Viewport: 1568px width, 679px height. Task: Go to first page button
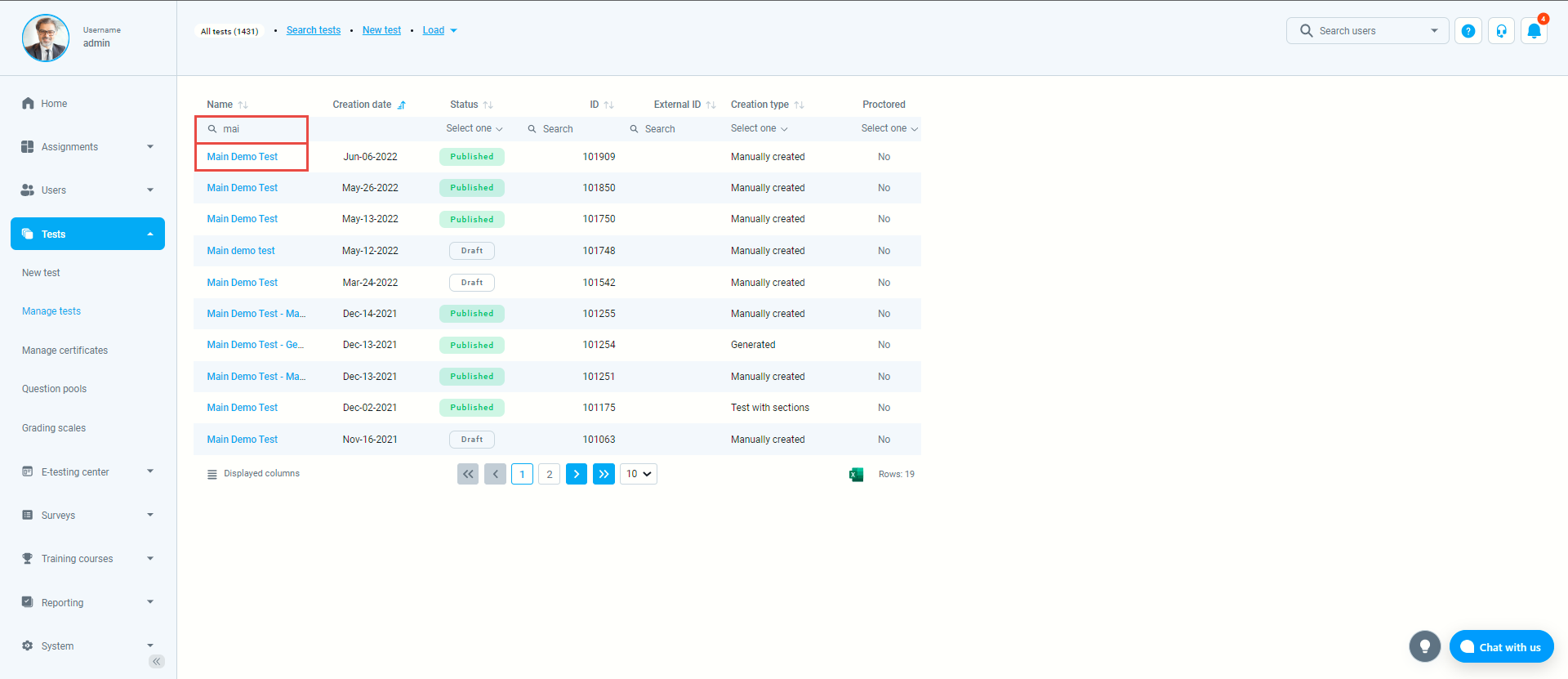point(468,474)
